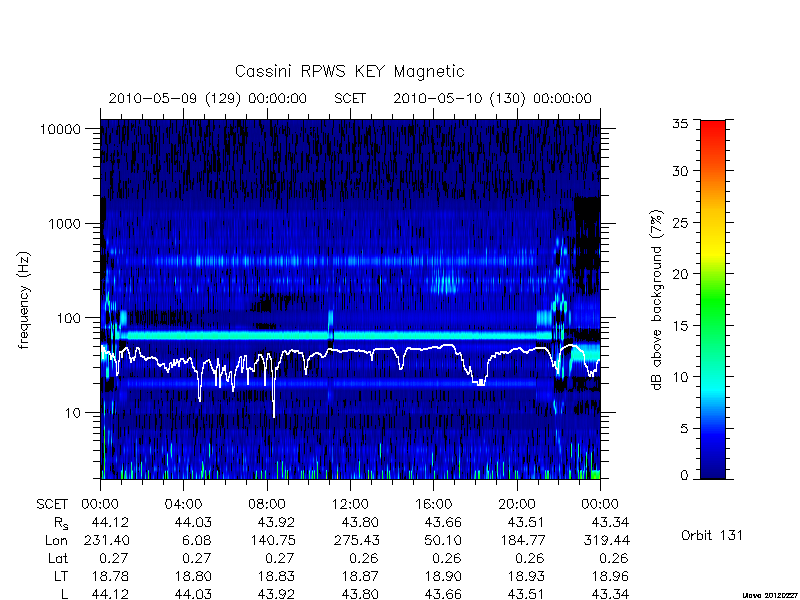Click the plot title Cassini RPWS KEY Magnetic

point(349,72)
